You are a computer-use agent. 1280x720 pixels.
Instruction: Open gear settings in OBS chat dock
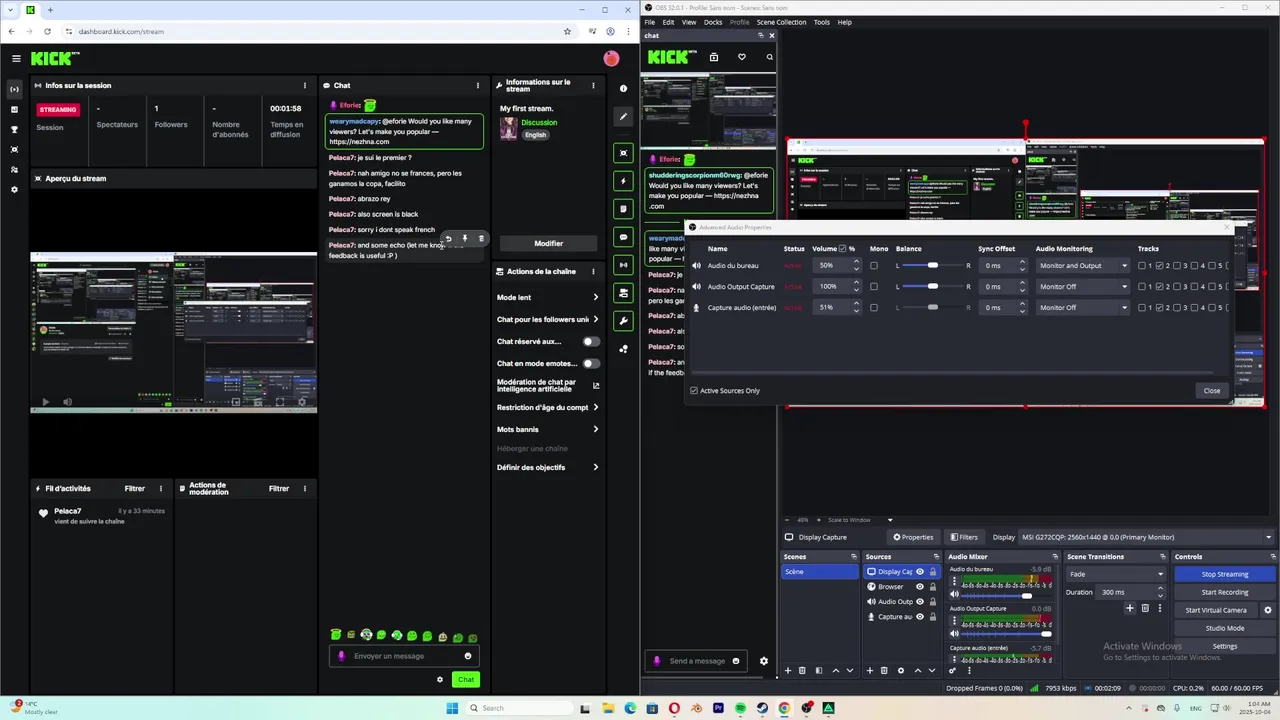coord(764,661)
